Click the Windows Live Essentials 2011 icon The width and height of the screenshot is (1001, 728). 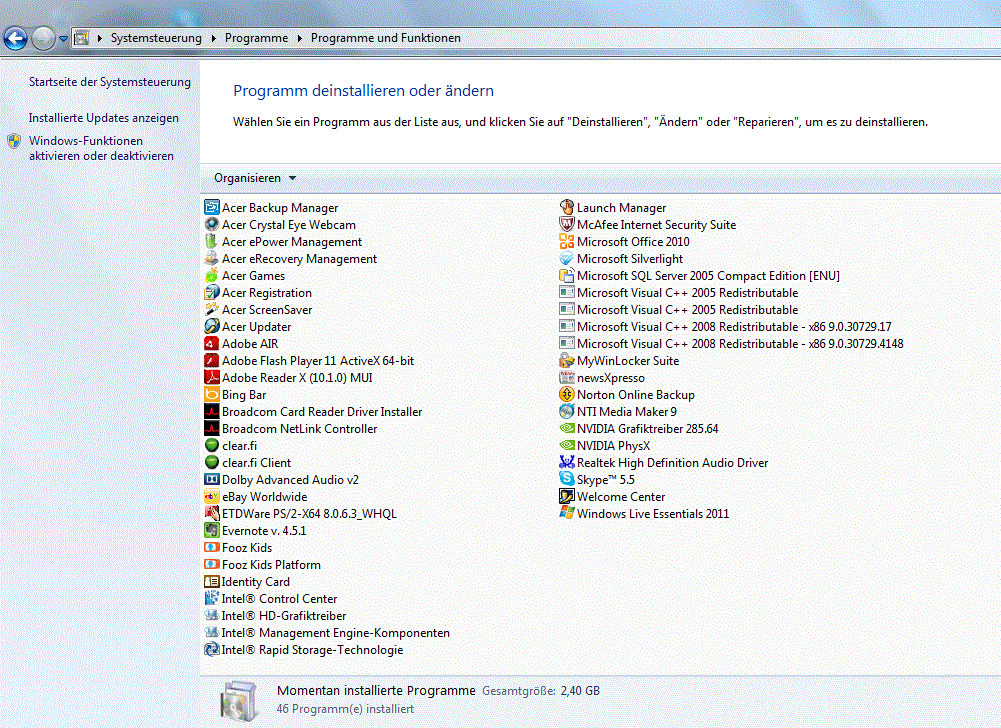point(567,513)
